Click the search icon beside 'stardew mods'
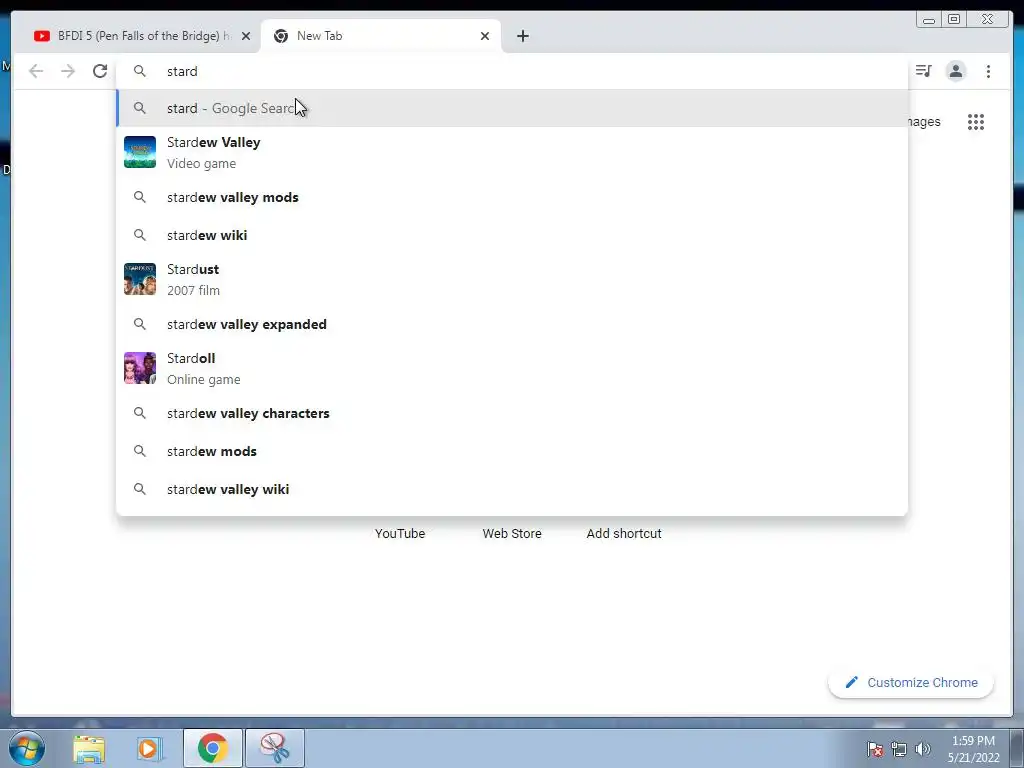 point(140,451)
